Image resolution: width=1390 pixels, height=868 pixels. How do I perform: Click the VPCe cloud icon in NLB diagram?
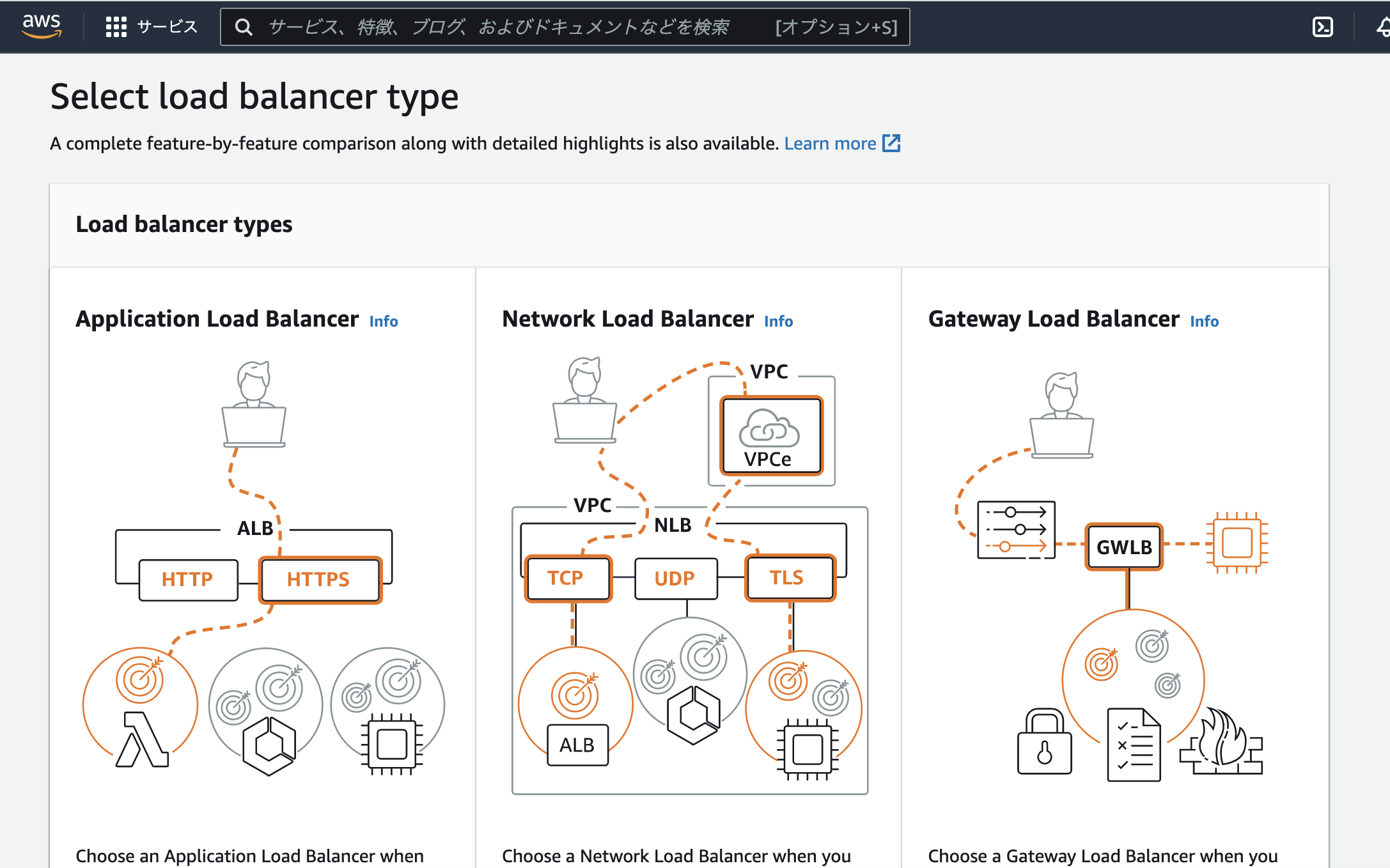770,430
